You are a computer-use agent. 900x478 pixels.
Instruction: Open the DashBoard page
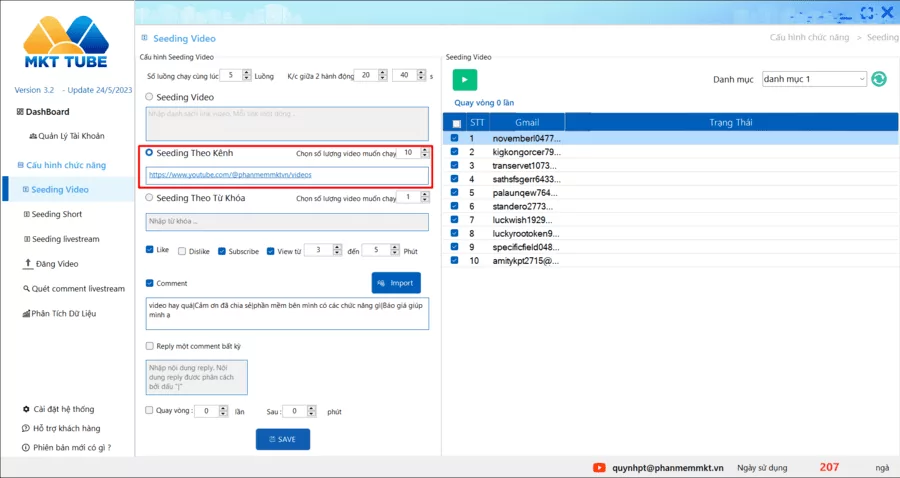(x=43, y=112)
